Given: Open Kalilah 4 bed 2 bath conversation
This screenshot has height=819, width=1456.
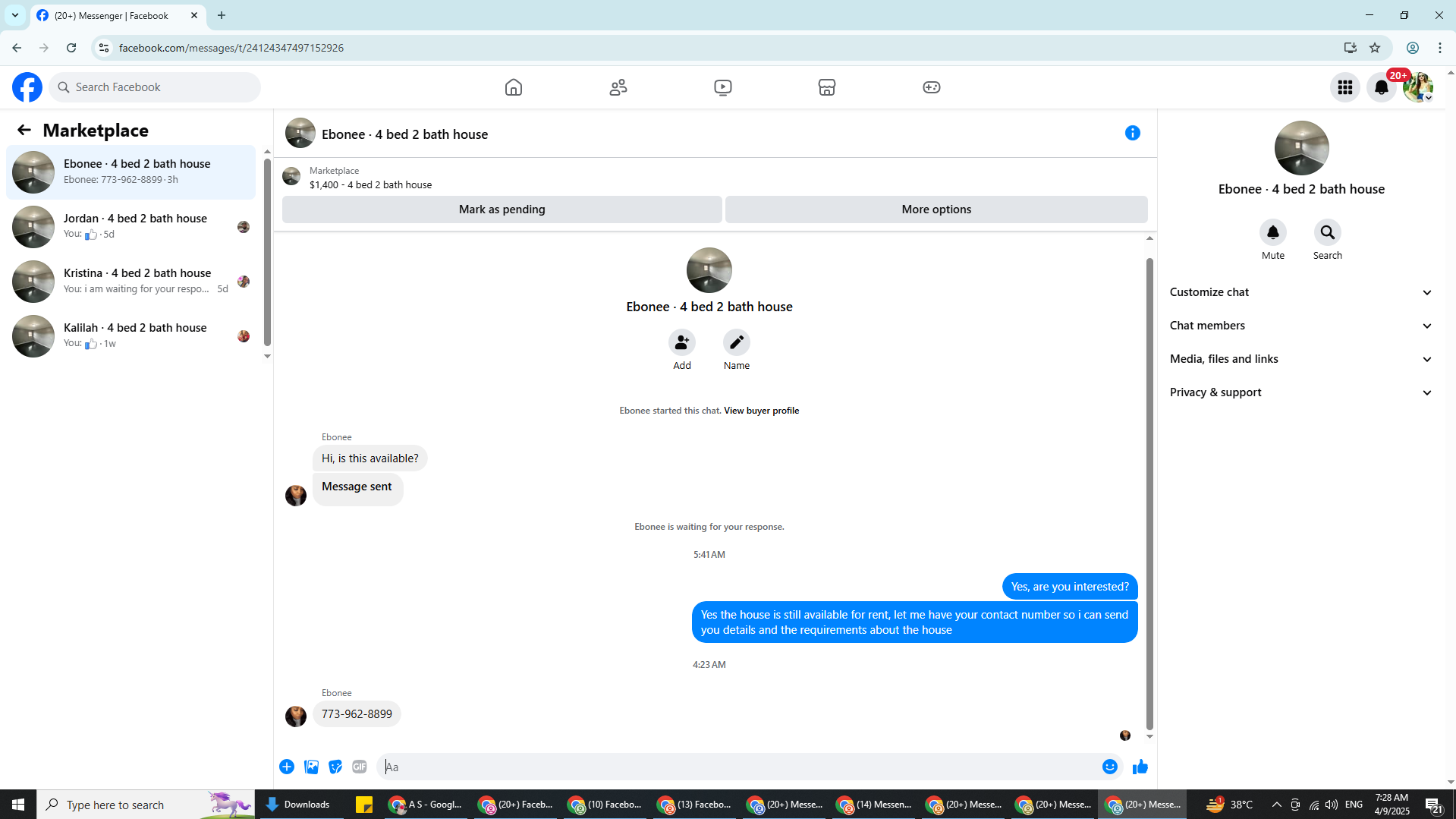Looking at the screenshot, I should click(131, 336).
